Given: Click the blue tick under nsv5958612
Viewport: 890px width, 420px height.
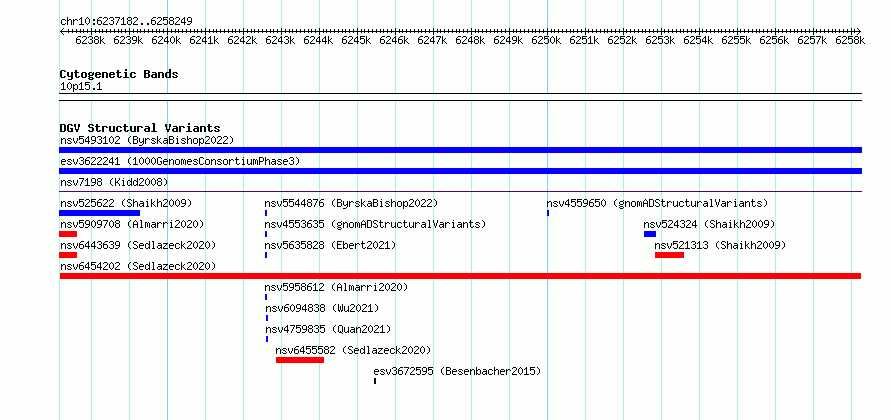Looking at the screenshot, I should (266, 297).
